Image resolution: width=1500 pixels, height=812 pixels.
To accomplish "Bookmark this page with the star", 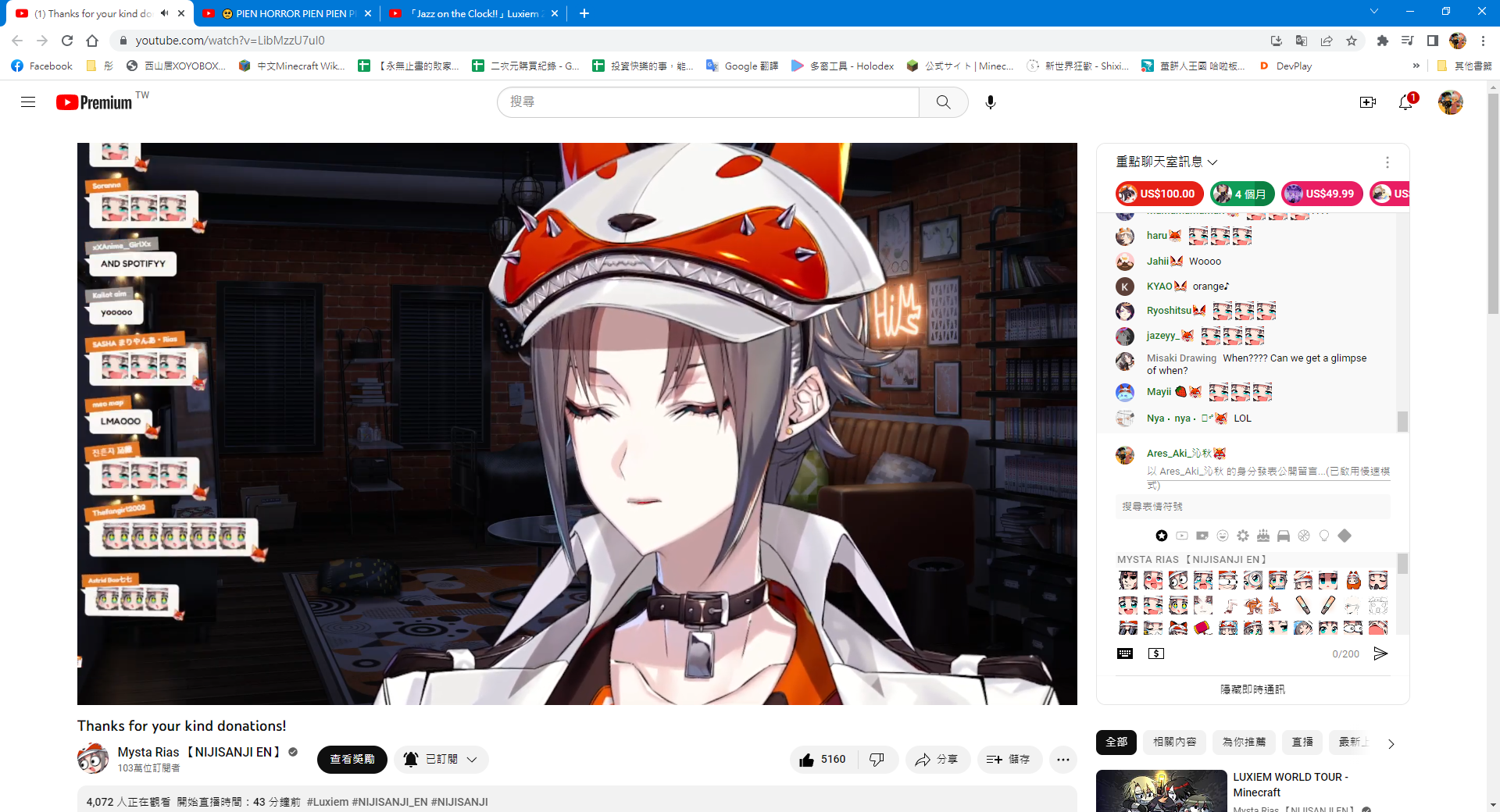I will point(1352,41).
